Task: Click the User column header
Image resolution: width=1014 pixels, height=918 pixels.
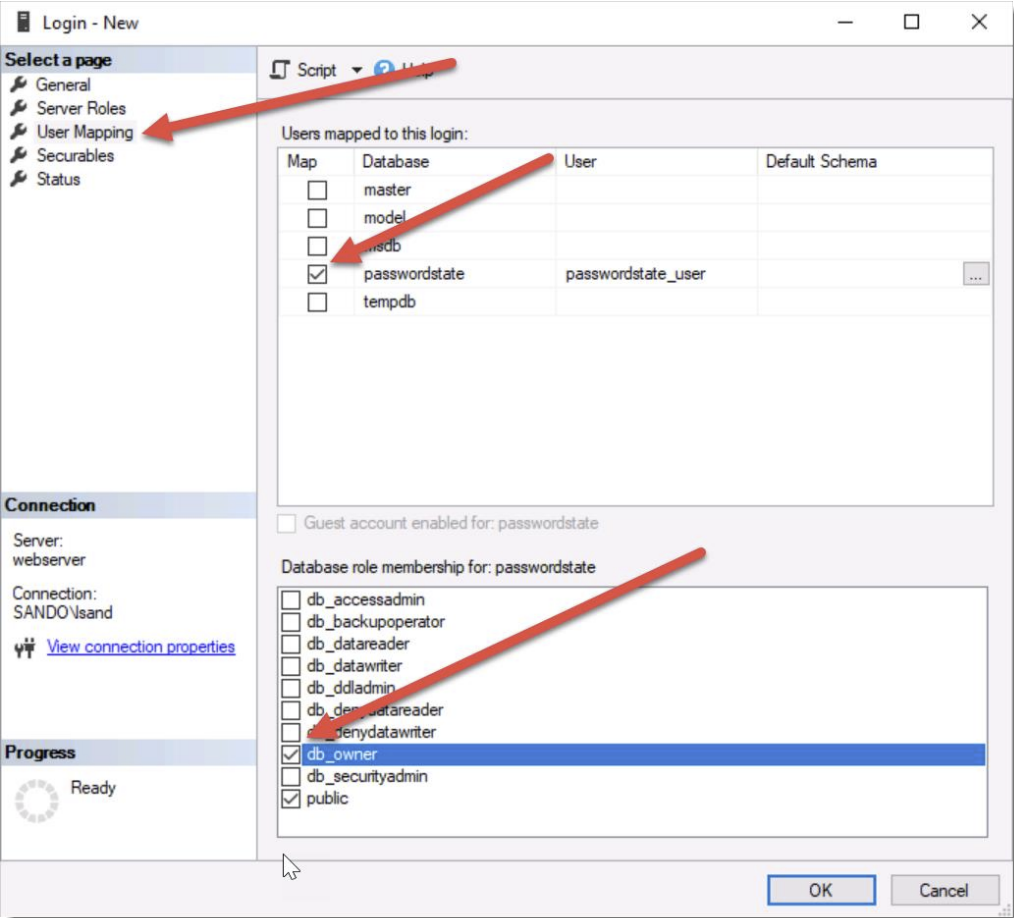Action: pos(656,162)
